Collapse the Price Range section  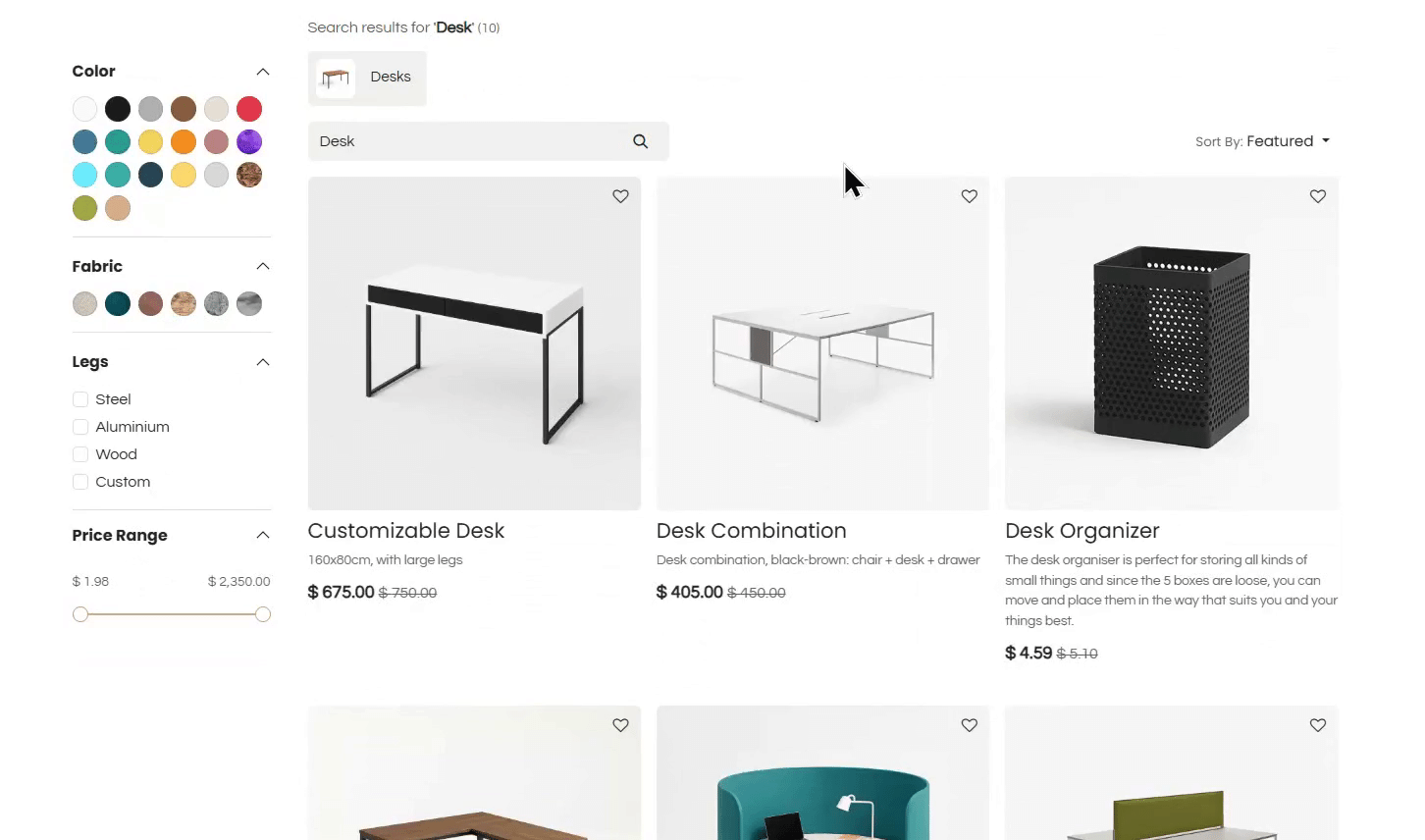(x=262, y=535)
